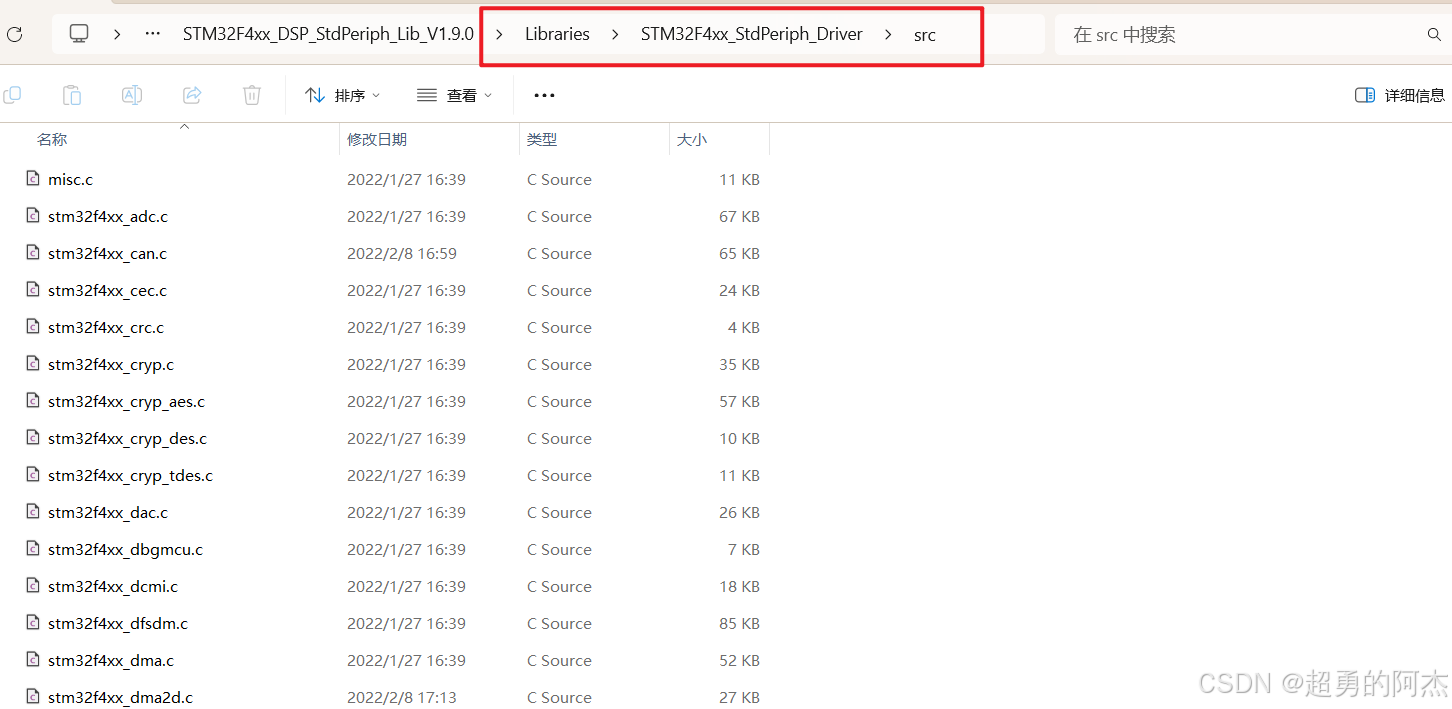Click the 85 KB size of stm32f4xx_dfsdm.c

click(x=739, y=624)
